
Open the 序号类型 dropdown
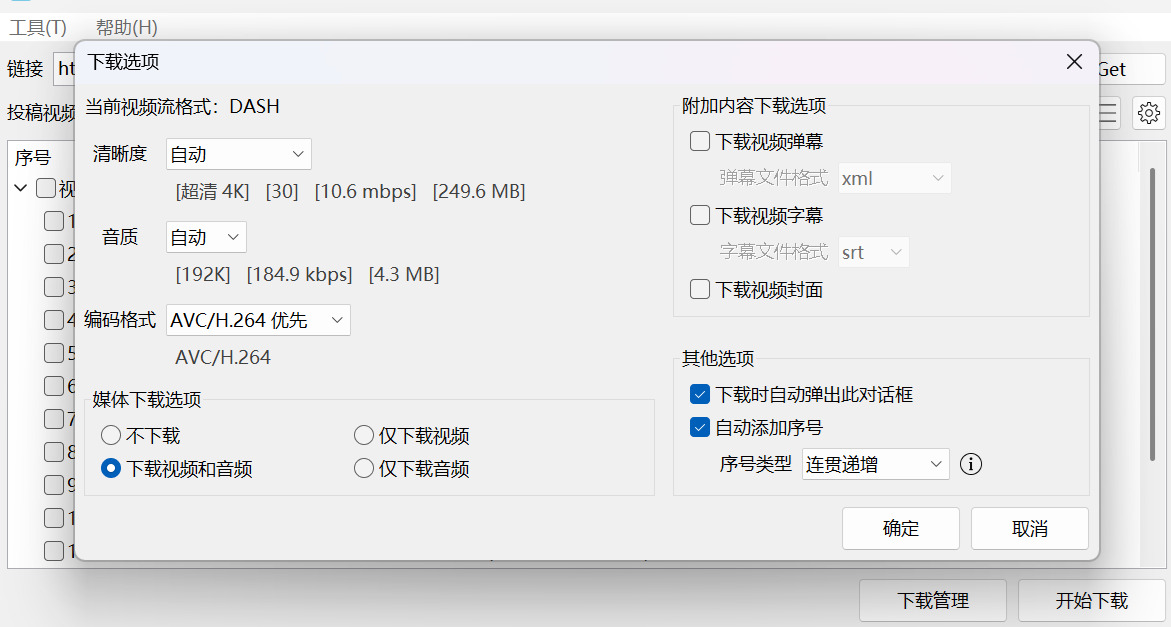pos(875,464)
